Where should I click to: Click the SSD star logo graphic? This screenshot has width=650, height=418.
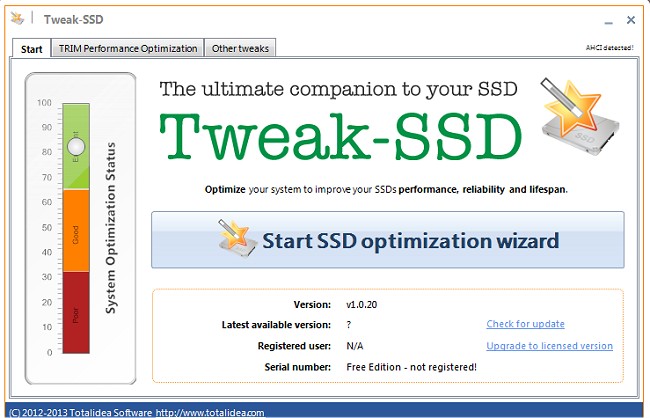(580, 117)
